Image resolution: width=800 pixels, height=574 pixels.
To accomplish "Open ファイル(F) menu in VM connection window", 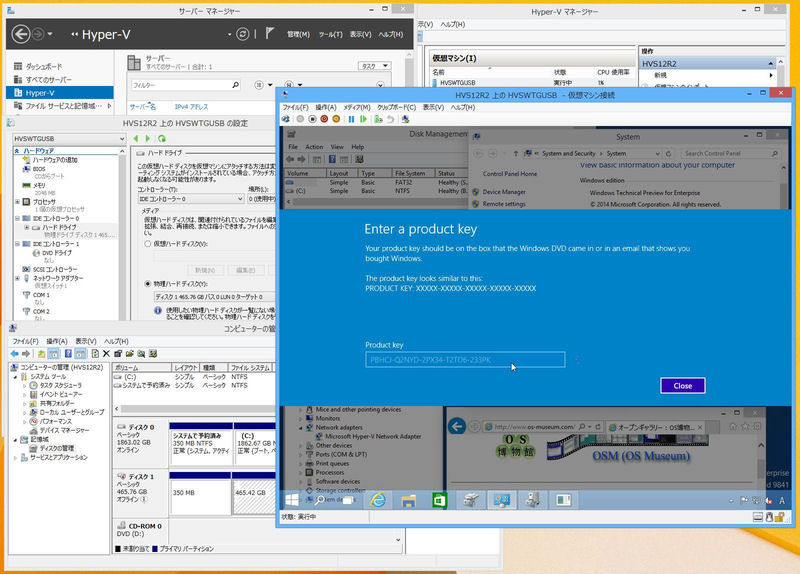I will click(295, 107).
